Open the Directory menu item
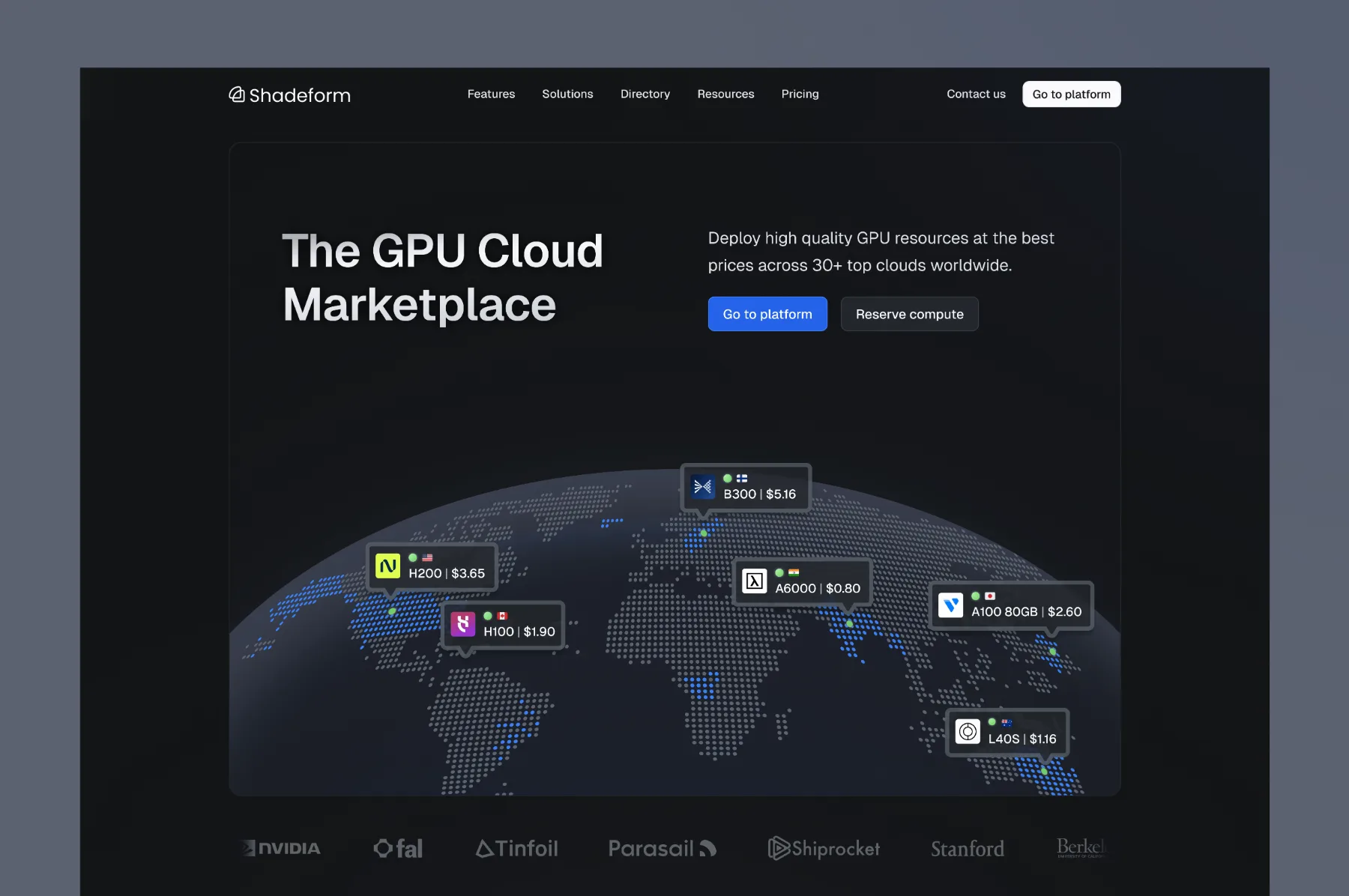The width and height of the screenshot is (1349, 896). tap(645, 94)
